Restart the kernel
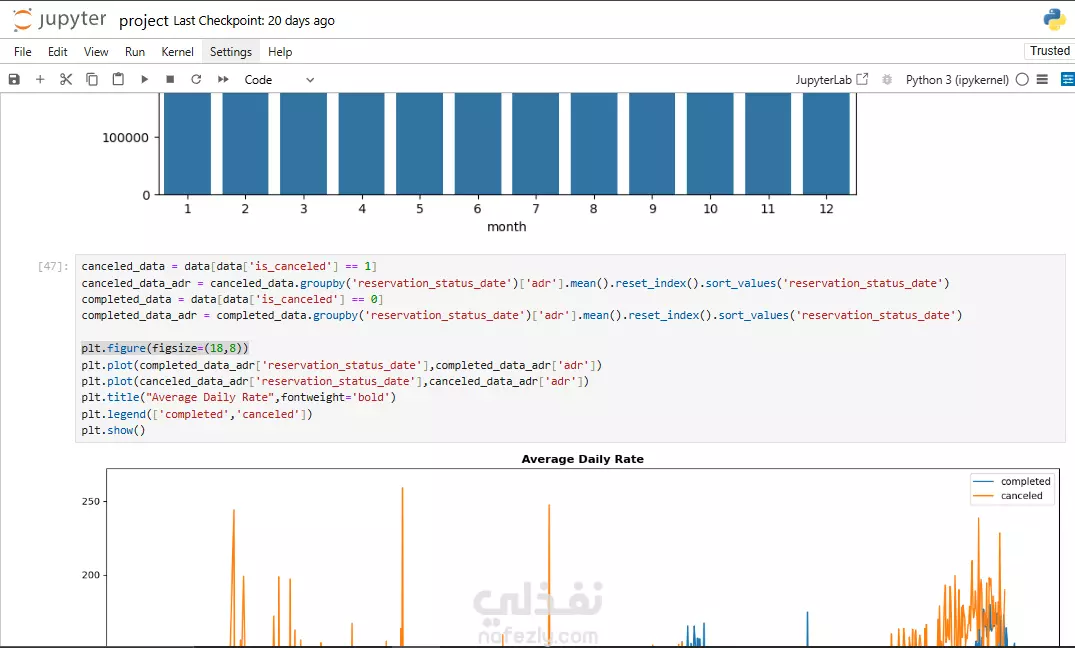 pos(196,80)
